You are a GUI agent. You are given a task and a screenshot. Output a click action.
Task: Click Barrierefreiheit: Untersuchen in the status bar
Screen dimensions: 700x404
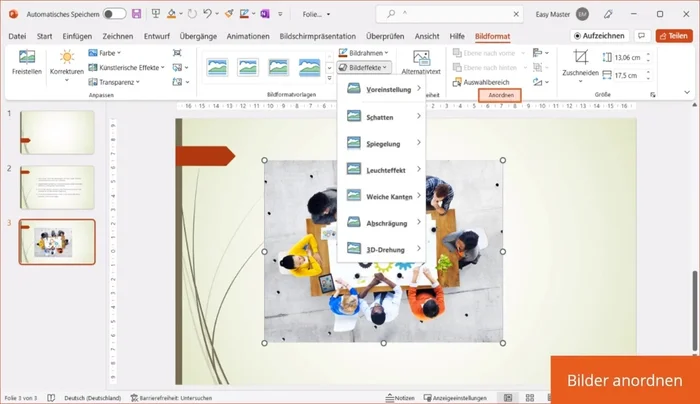pos(177,397)
